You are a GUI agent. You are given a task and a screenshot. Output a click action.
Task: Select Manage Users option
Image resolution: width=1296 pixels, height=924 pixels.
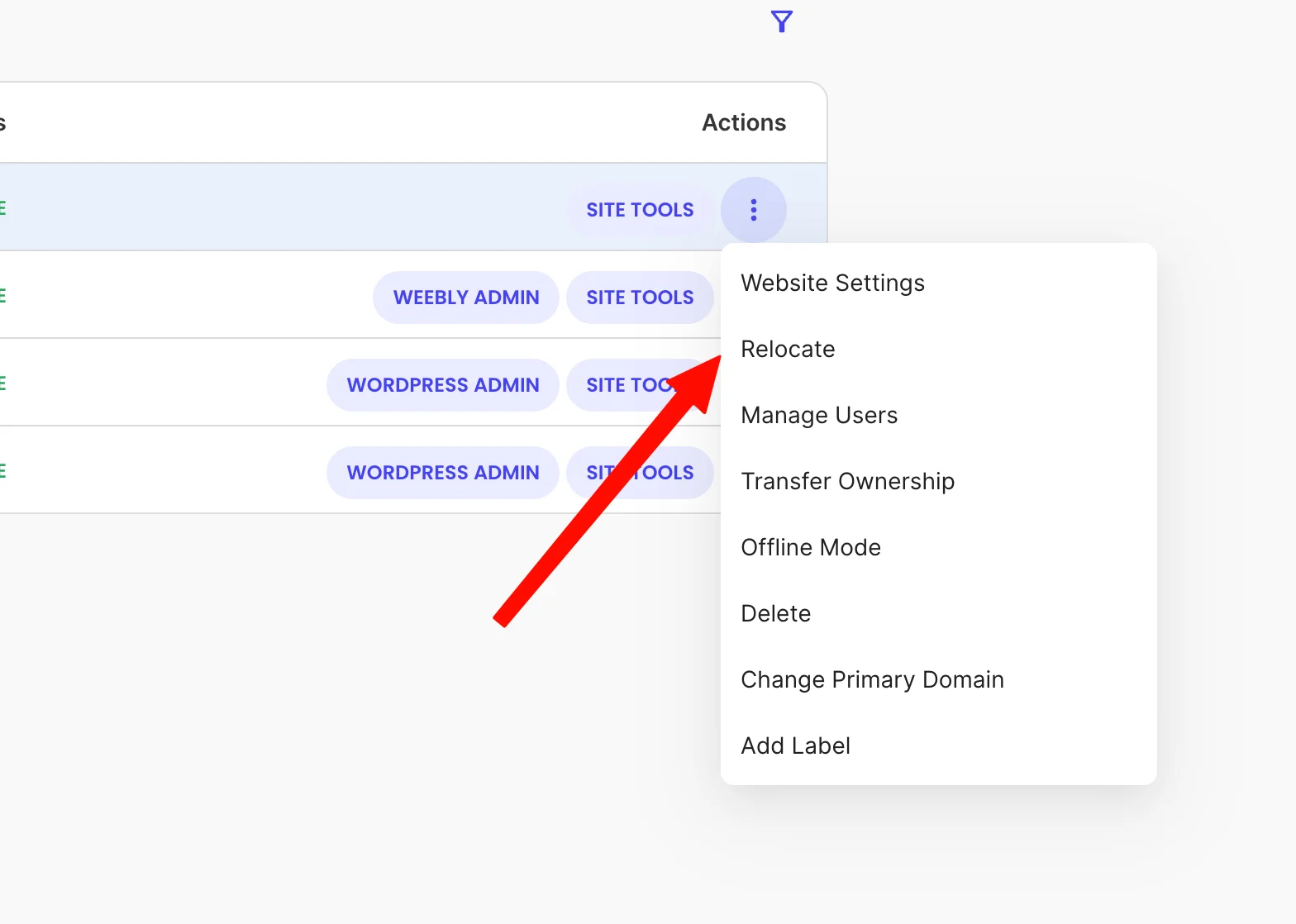938,415
